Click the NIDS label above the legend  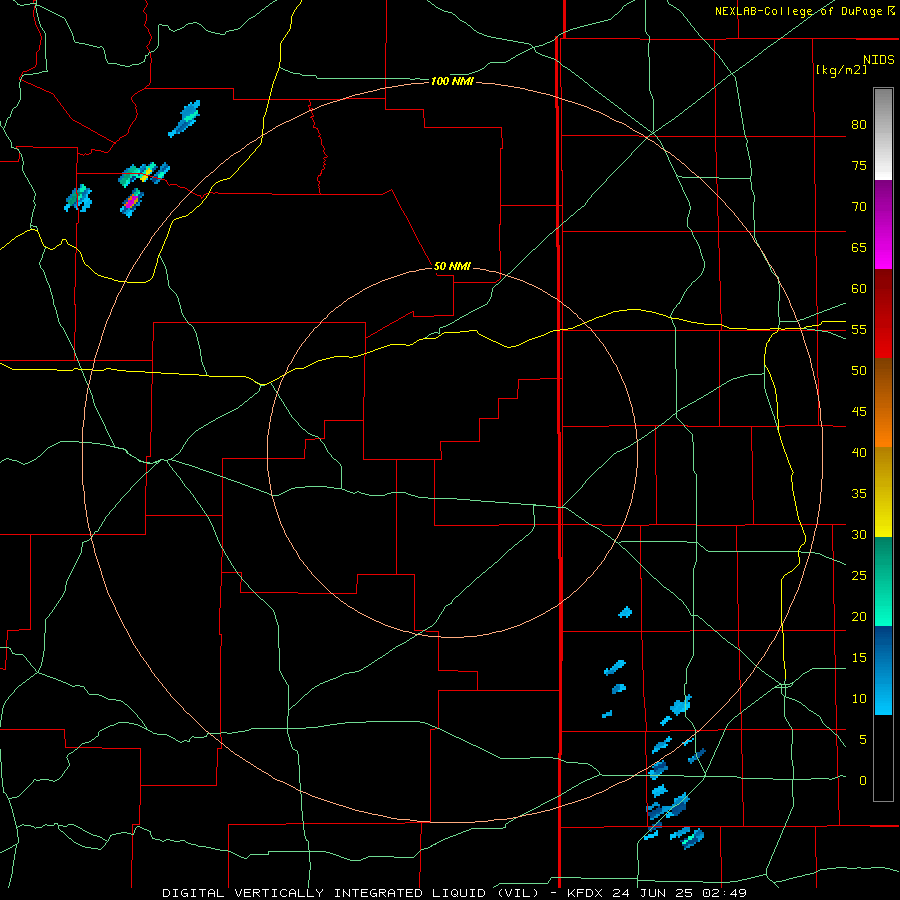click(878, 59)
